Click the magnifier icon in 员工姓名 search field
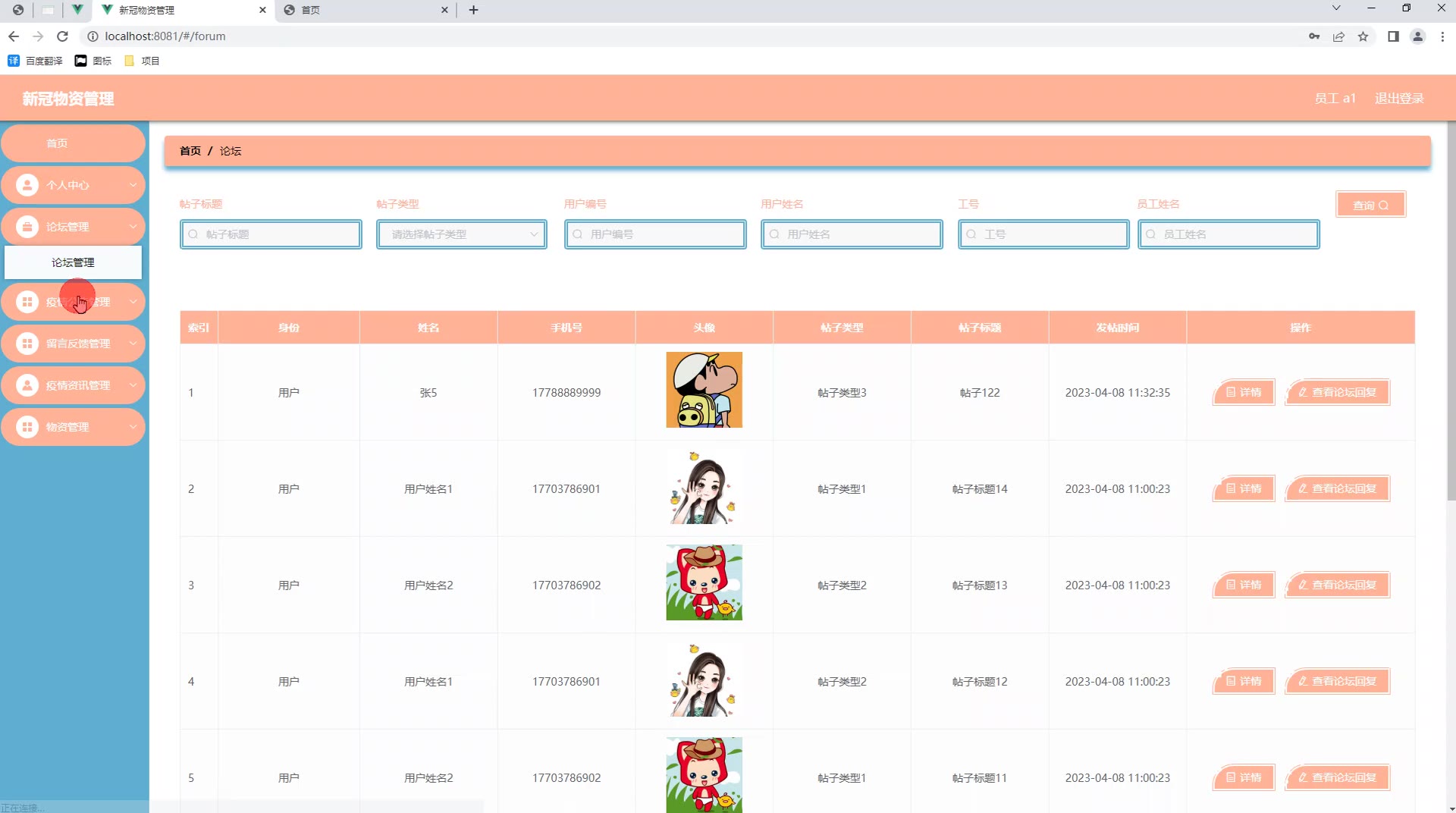1456x813 pixels. (1151, 234)
